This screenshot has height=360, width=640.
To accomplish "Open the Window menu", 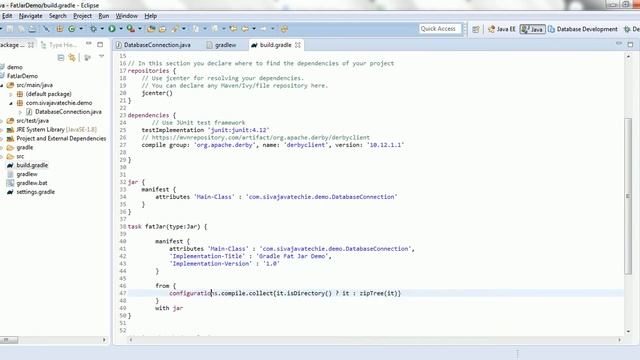I will coord(127,16).
